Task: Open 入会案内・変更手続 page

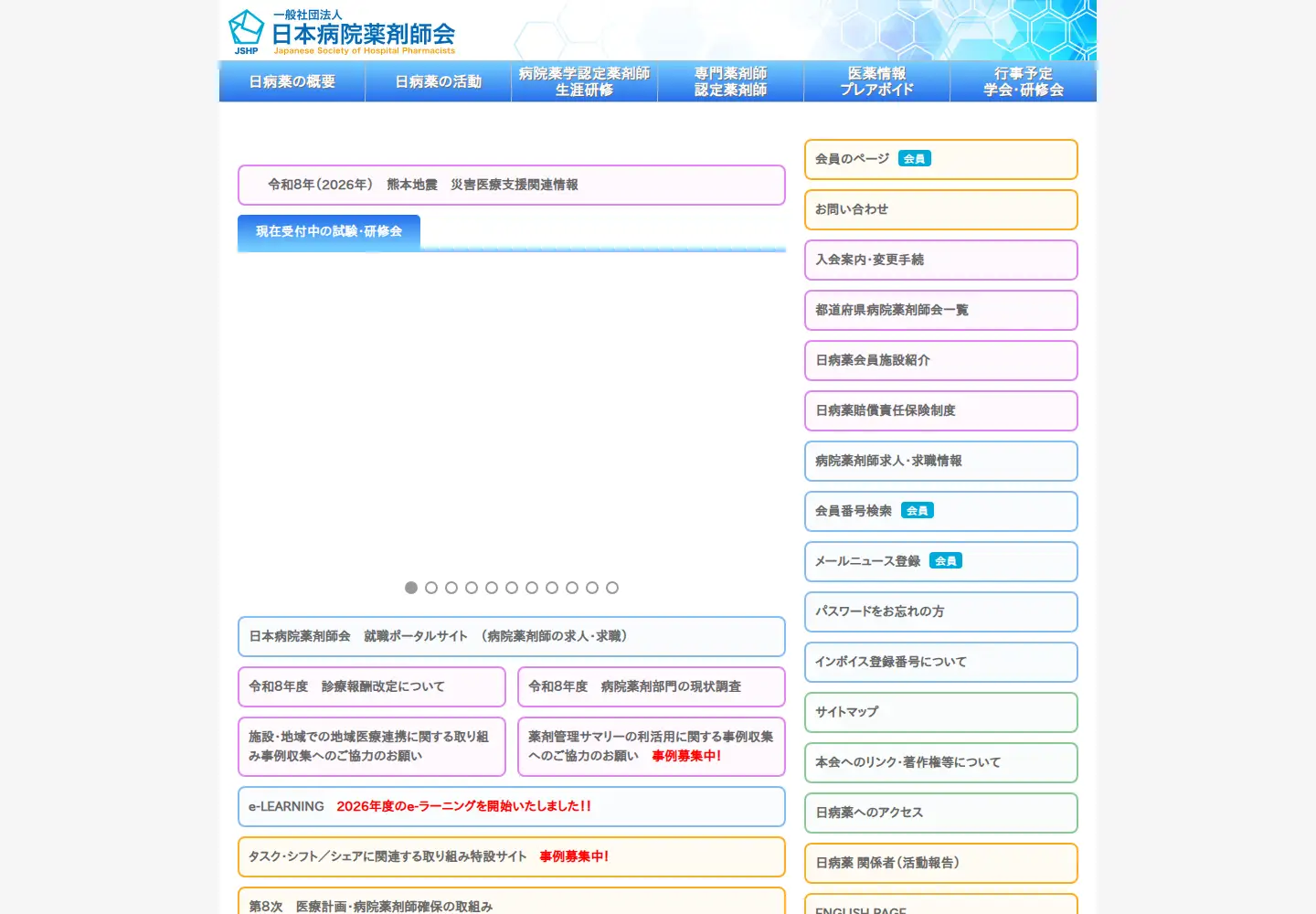Action: tap(941, 260)
